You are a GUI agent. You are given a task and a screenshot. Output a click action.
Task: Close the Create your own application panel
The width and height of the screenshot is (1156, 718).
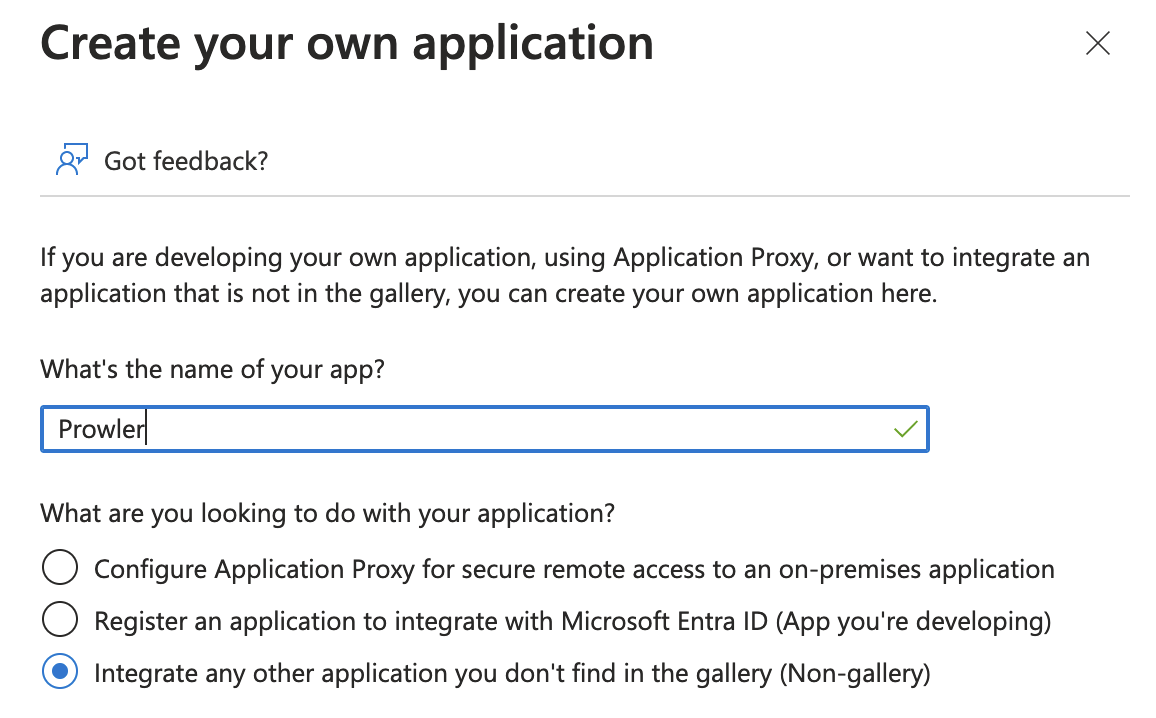pyautogui.click(x=1098, y=43)
